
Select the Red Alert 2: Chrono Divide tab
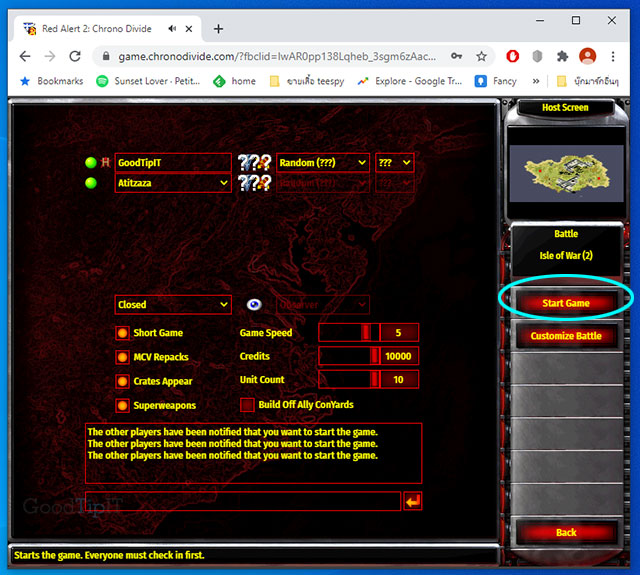pyautogui.click(x=96, y=29)
